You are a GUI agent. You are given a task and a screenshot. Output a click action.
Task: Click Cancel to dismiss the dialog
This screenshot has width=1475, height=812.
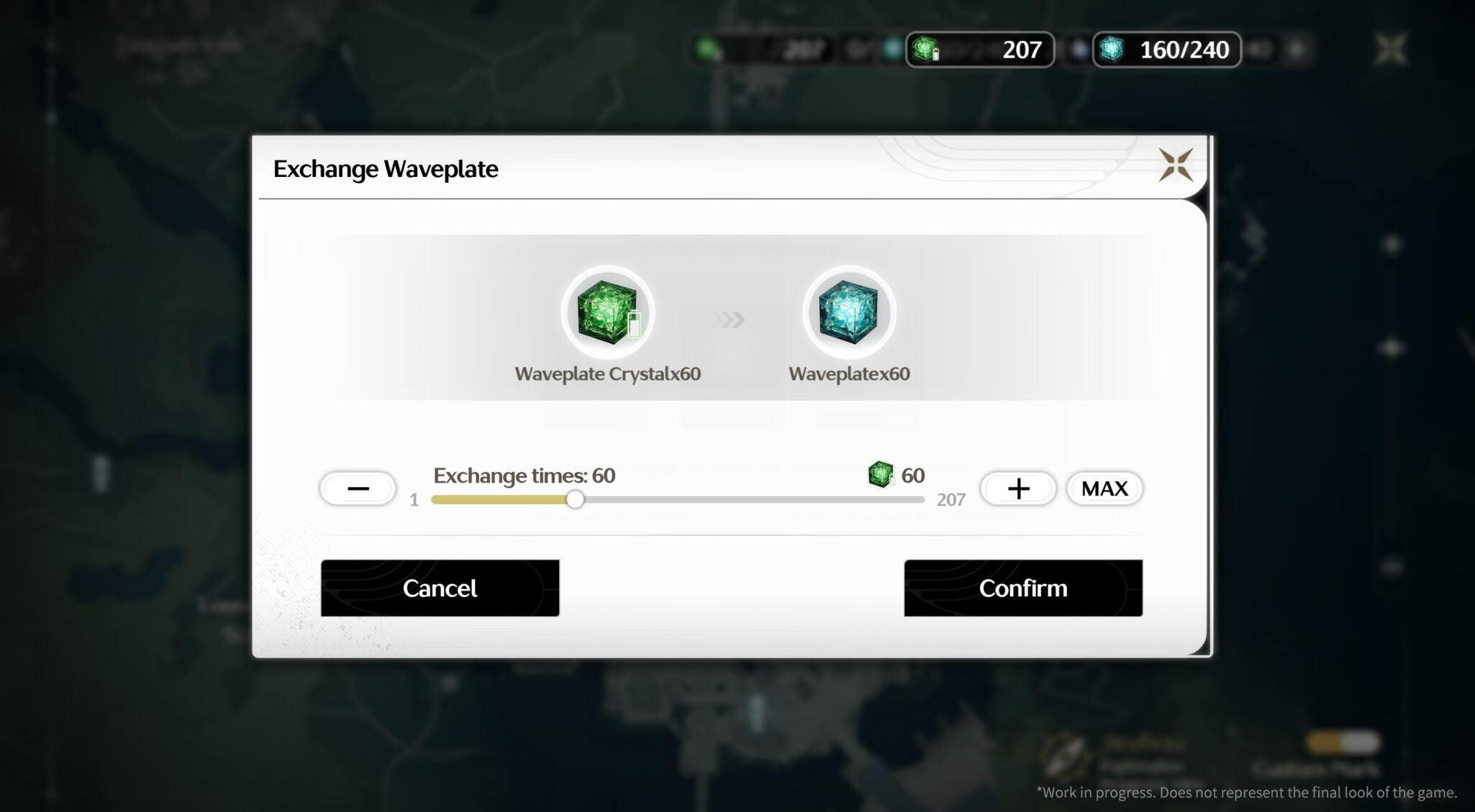tap(440, 588)
